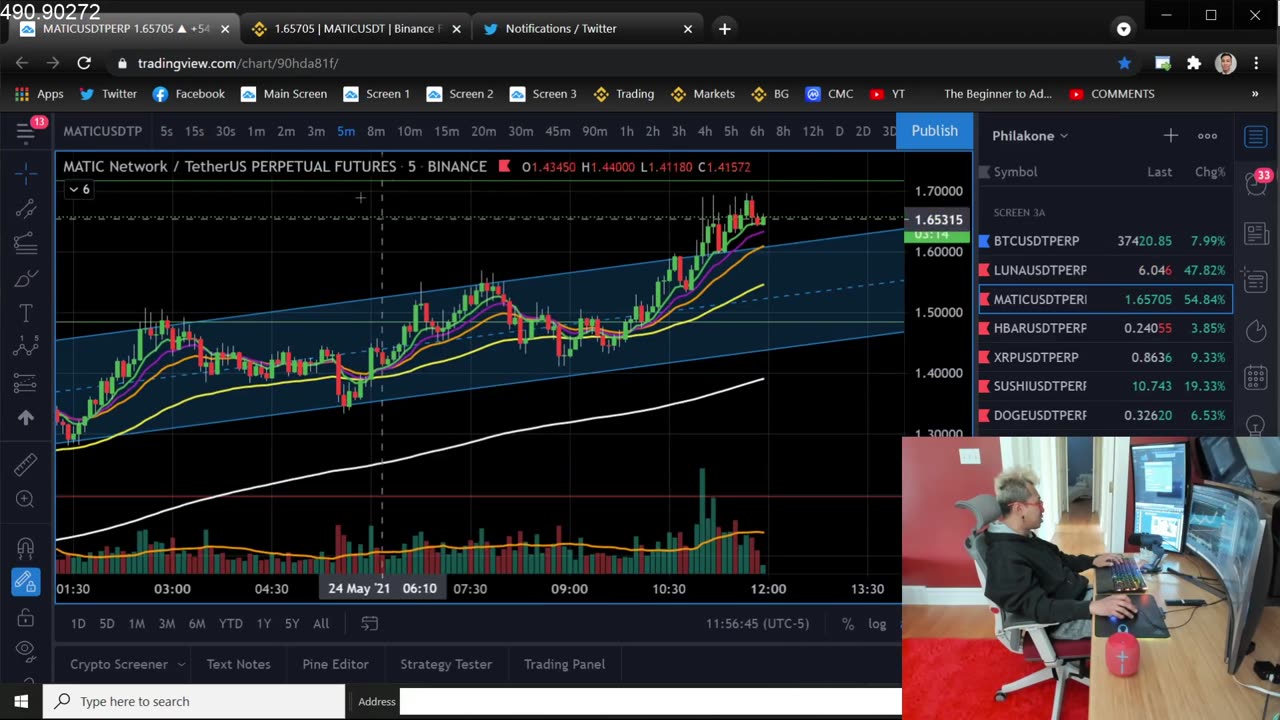This screenshot has width=1280, height=720.
Task: Open the Trading Panel tab
Action: pos(564,664)
